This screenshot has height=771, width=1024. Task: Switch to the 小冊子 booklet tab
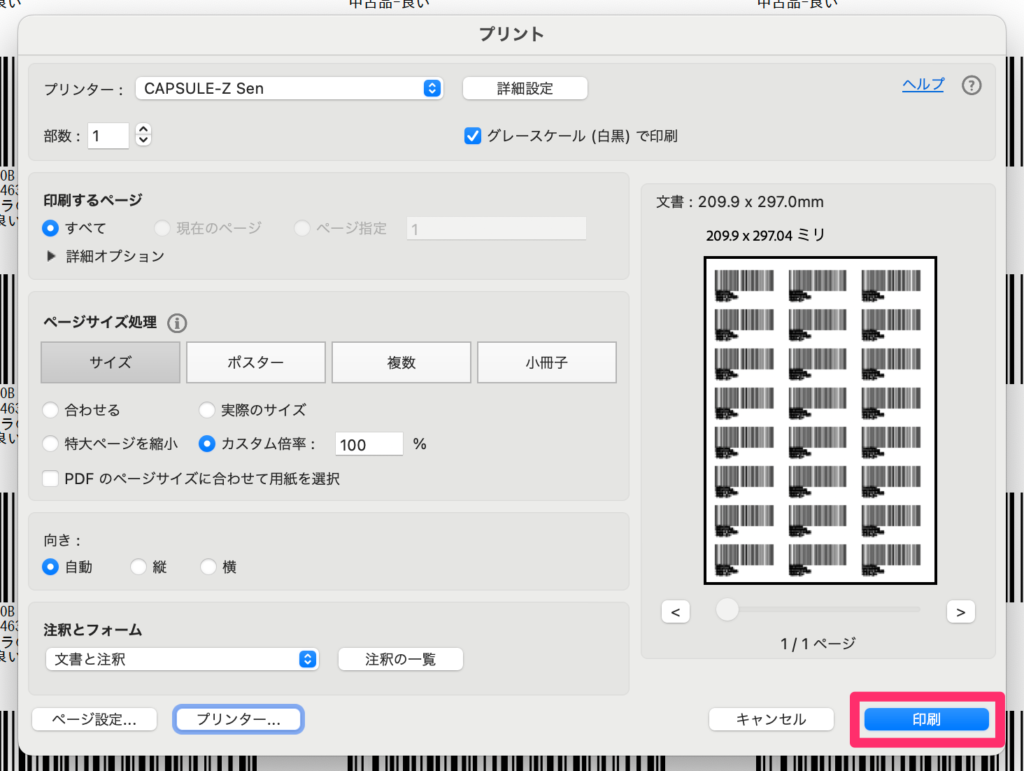546,363
